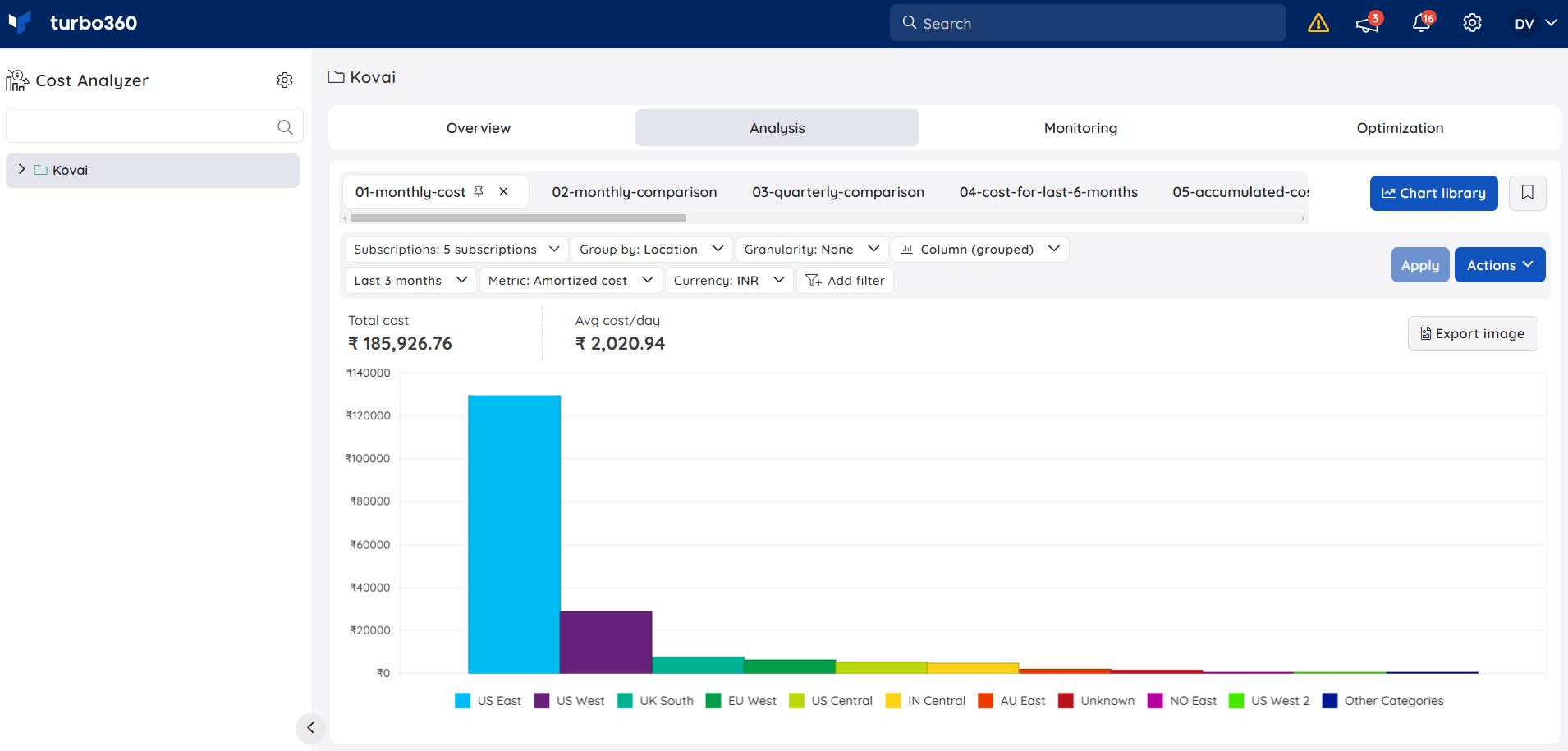Select Kovai folder in sidebar tree
Viewport: 1568px width, 751px height.
click(153, 171)
